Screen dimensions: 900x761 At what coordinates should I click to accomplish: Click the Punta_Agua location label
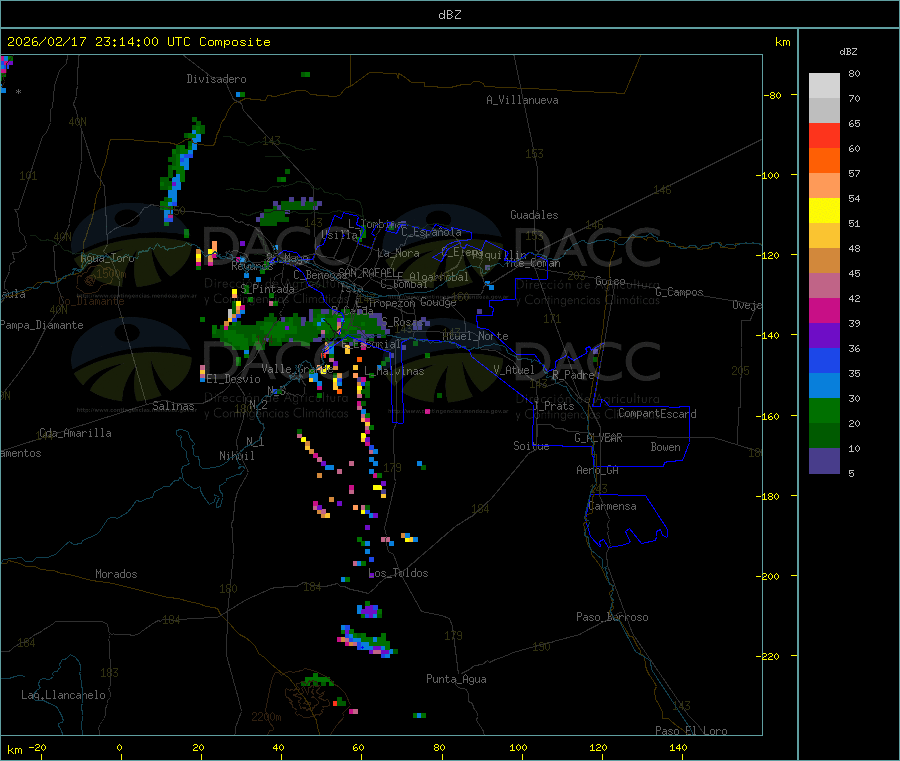(456, 679)
